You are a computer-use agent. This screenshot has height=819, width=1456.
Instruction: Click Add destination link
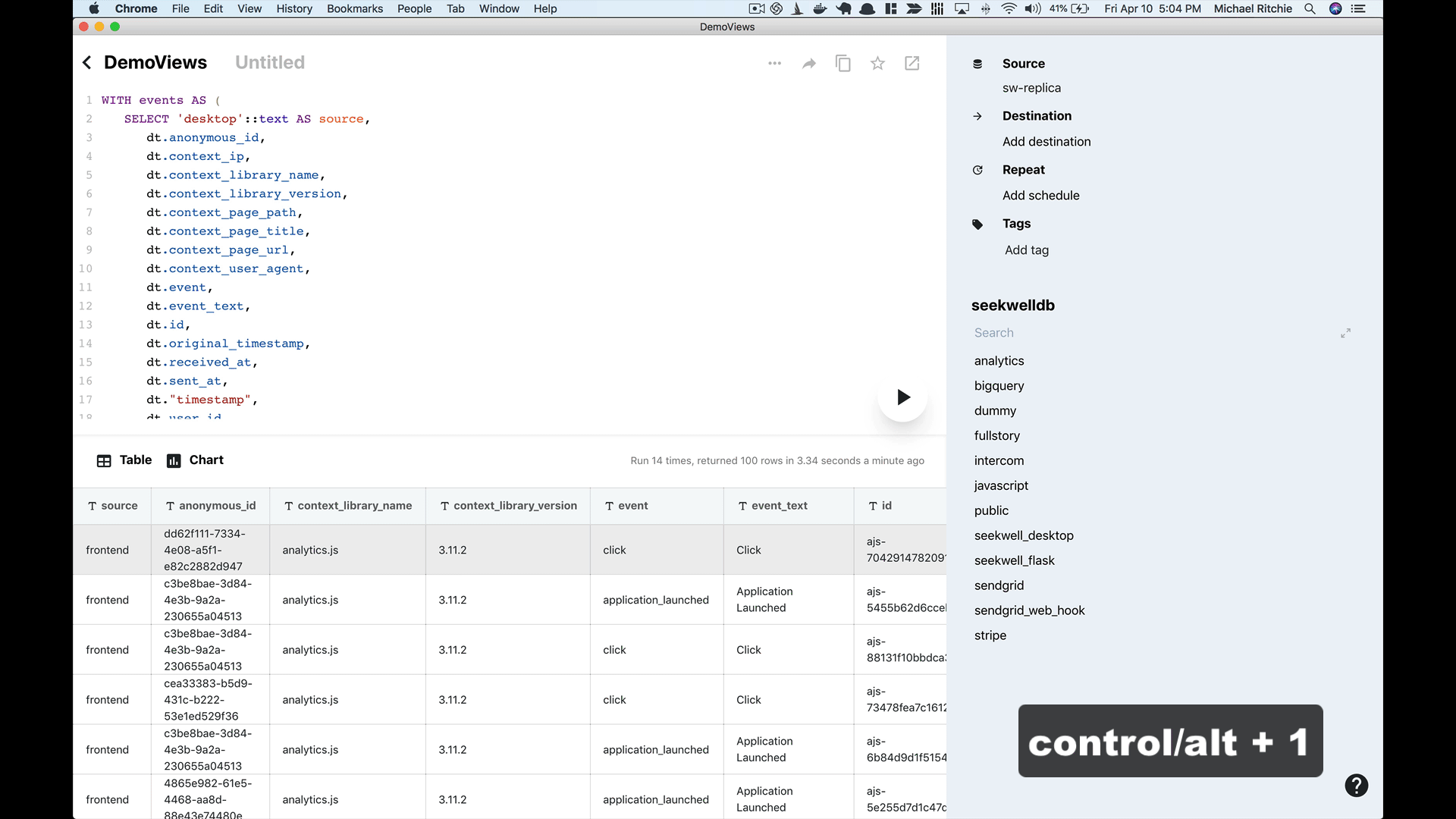1047,141
